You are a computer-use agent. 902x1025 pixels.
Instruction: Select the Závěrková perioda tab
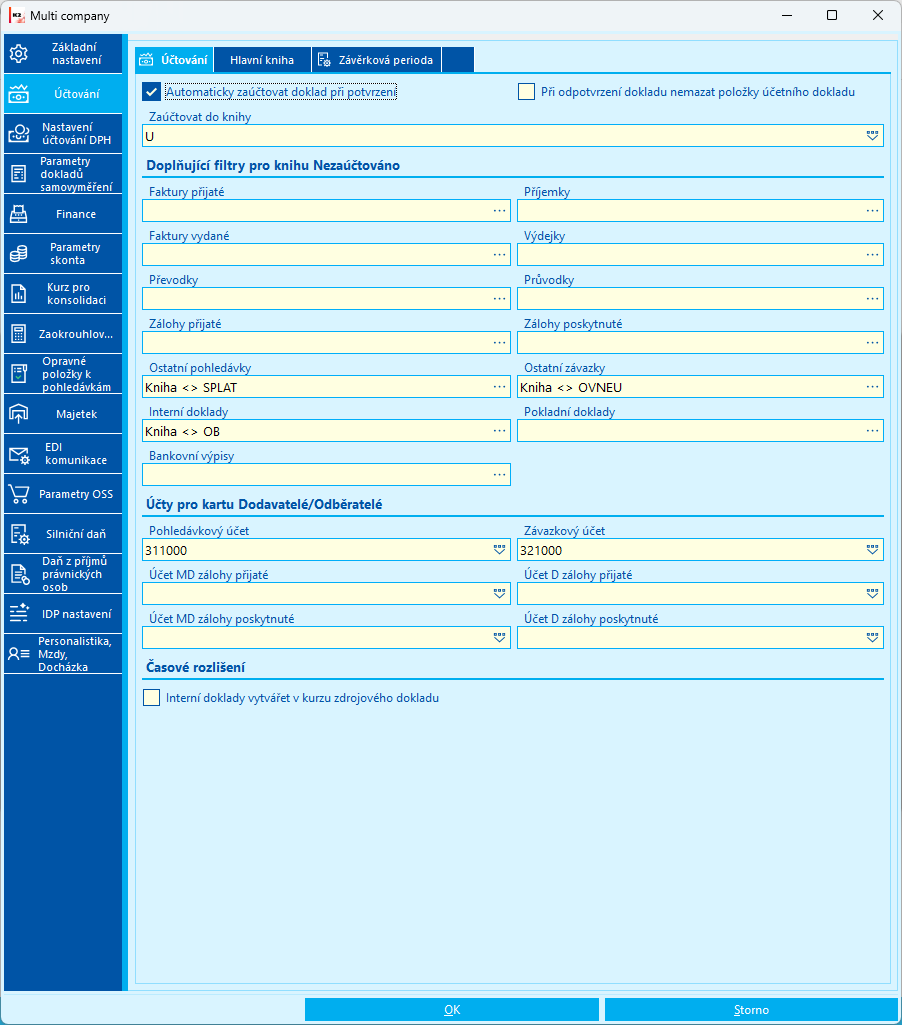pyautogui.click(x=376, y=60)
